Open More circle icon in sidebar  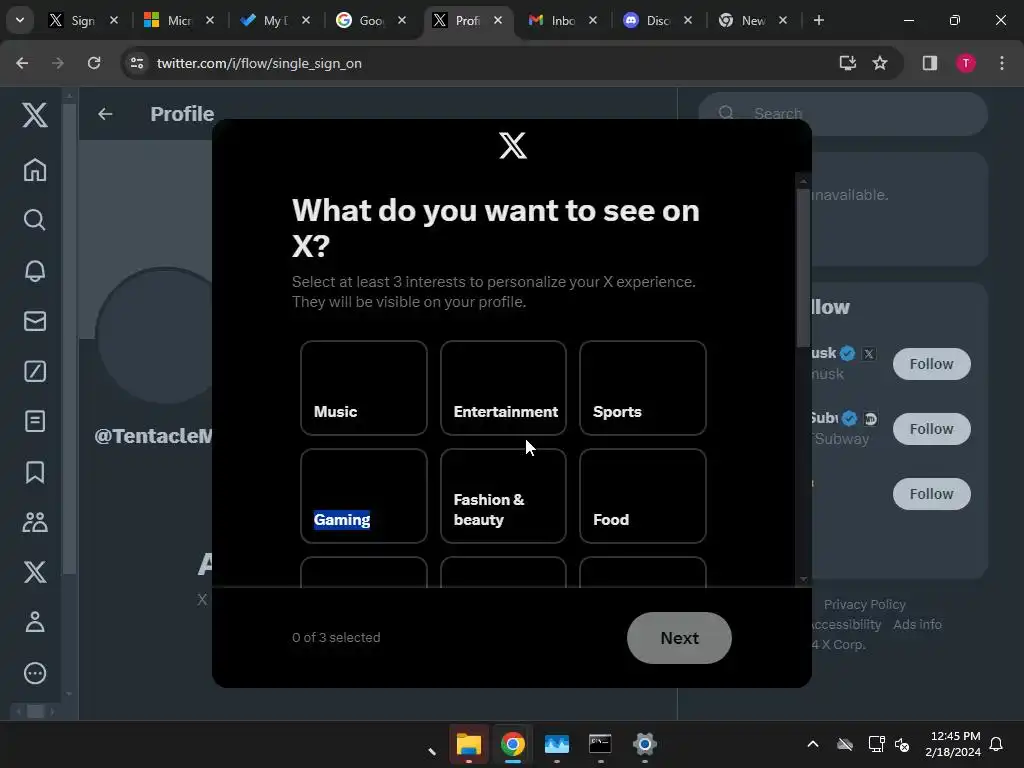pyautogui.click(x=35, y=673)
